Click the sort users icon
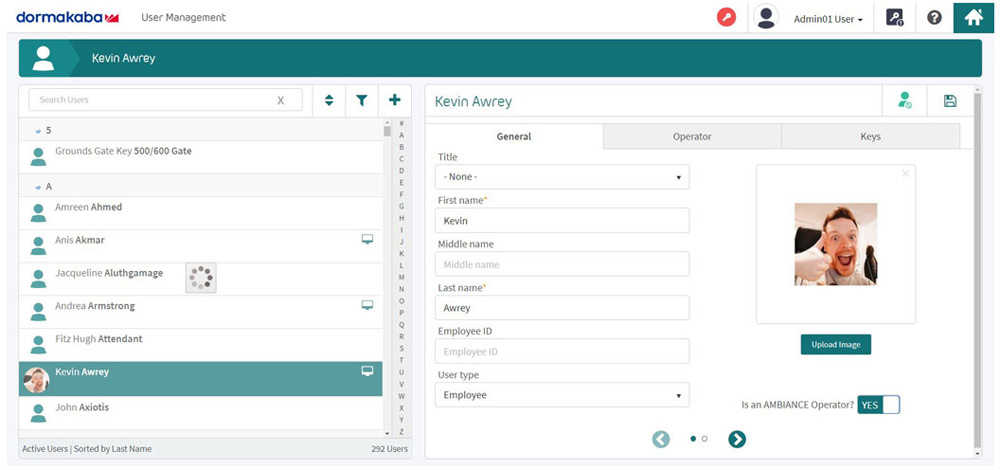This screenshot has height=470, width=1000. pyautogui.click(x=329, y=100)
